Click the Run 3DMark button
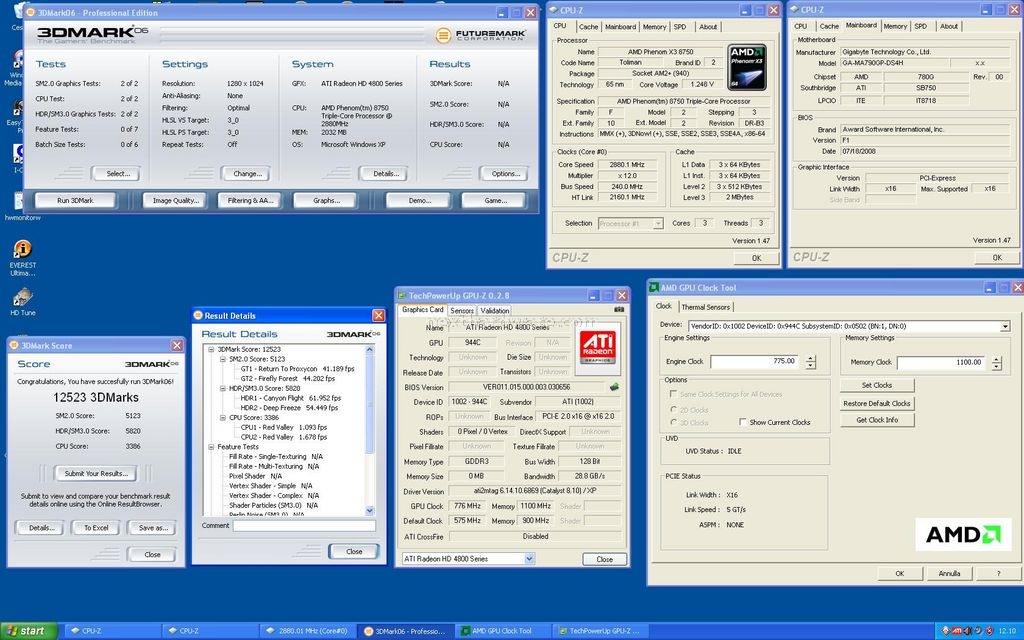The image size is (1024, 640). tap(75, 200)
